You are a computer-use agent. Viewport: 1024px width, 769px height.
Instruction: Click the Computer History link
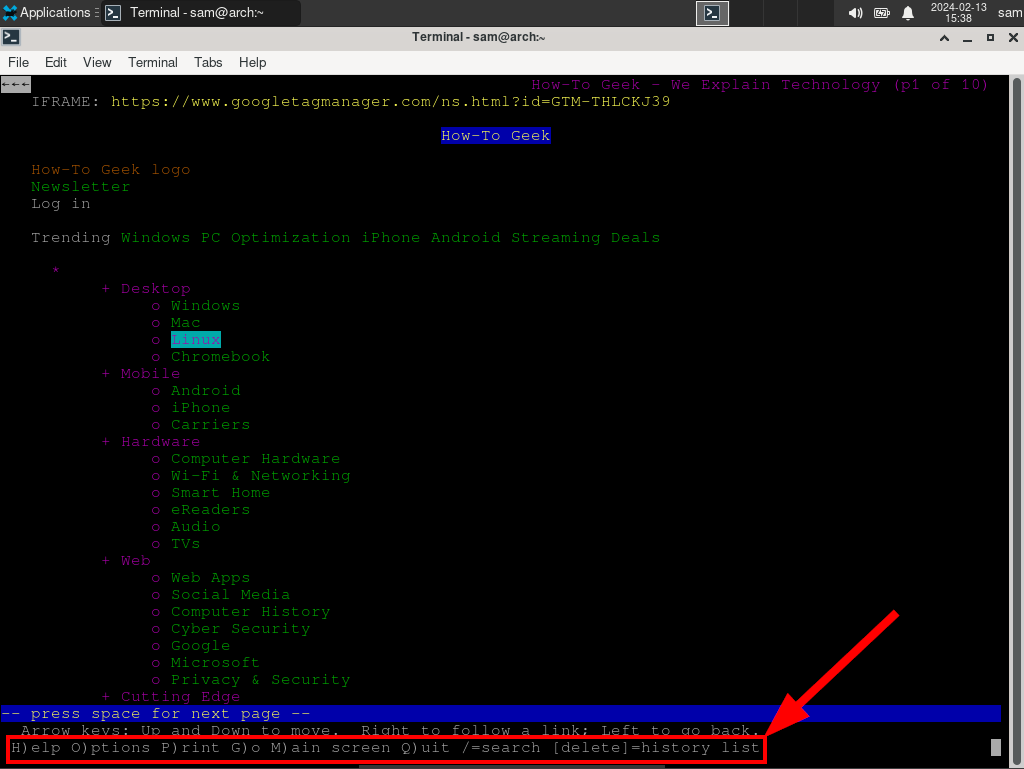[251, 612]
